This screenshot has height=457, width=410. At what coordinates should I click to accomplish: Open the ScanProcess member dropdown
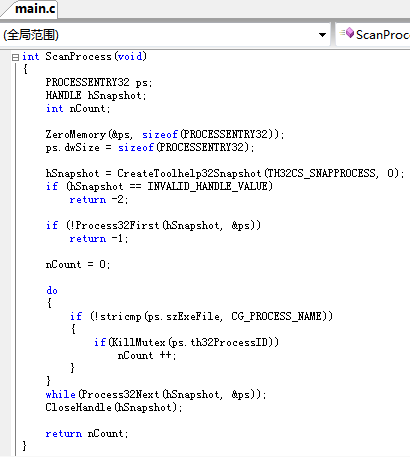373,35
